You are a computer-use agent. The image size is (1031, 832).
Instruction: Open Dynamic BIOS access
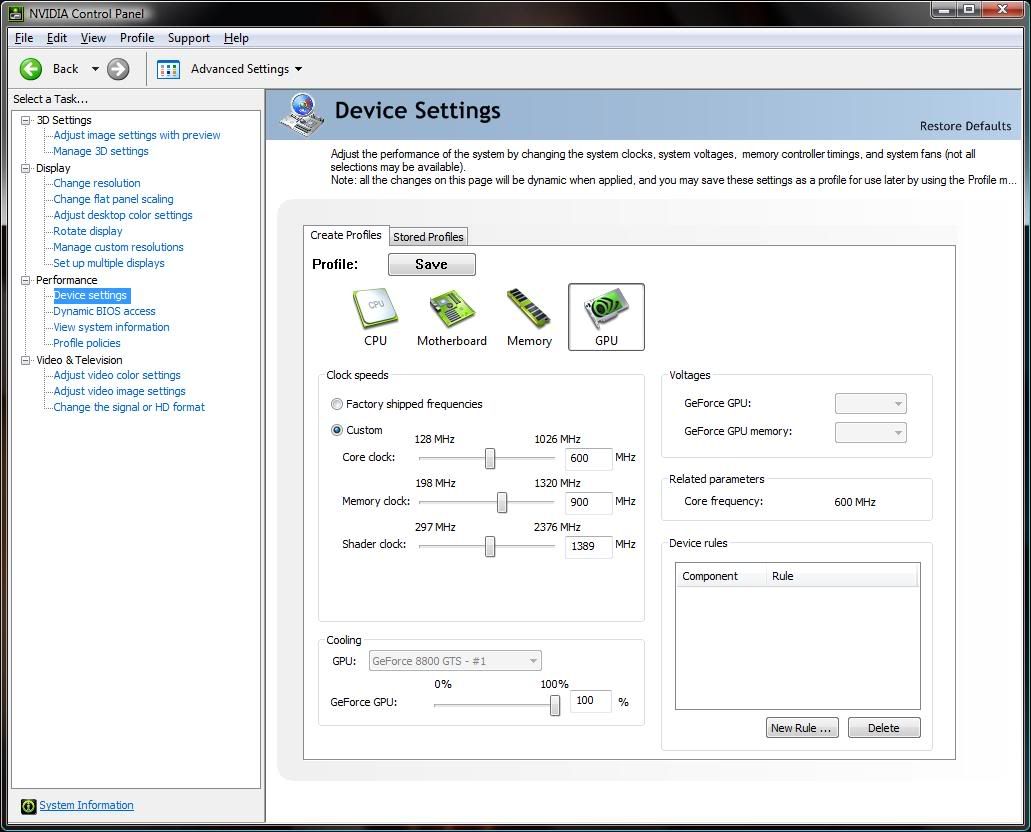point(104,311)
